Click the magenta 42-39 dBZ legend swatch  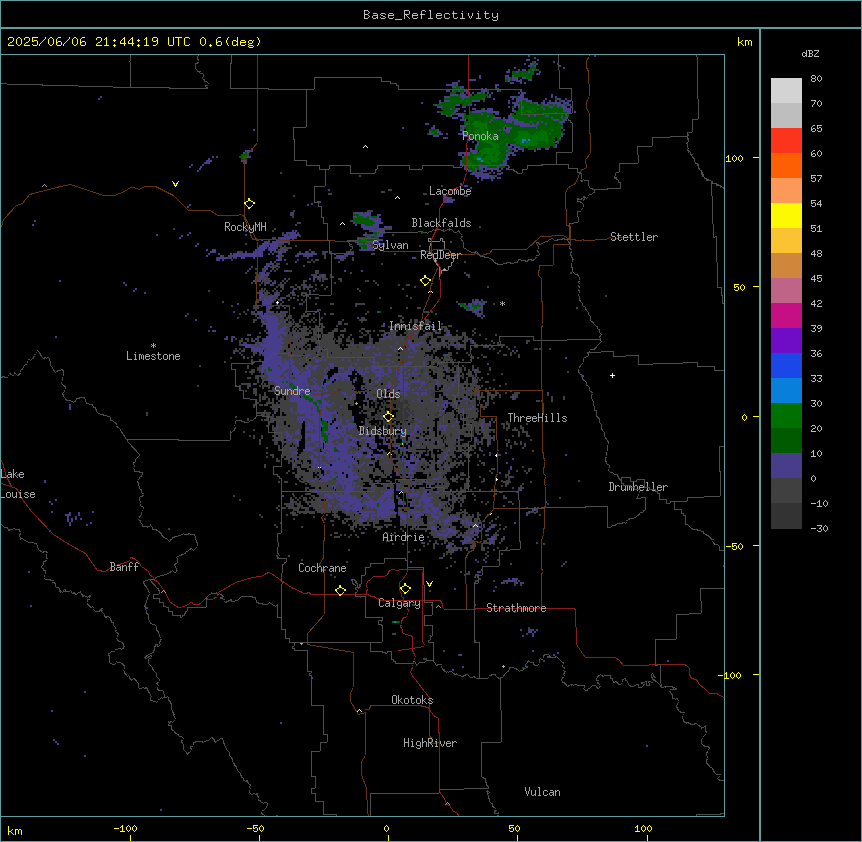click(x=786, y=315)
